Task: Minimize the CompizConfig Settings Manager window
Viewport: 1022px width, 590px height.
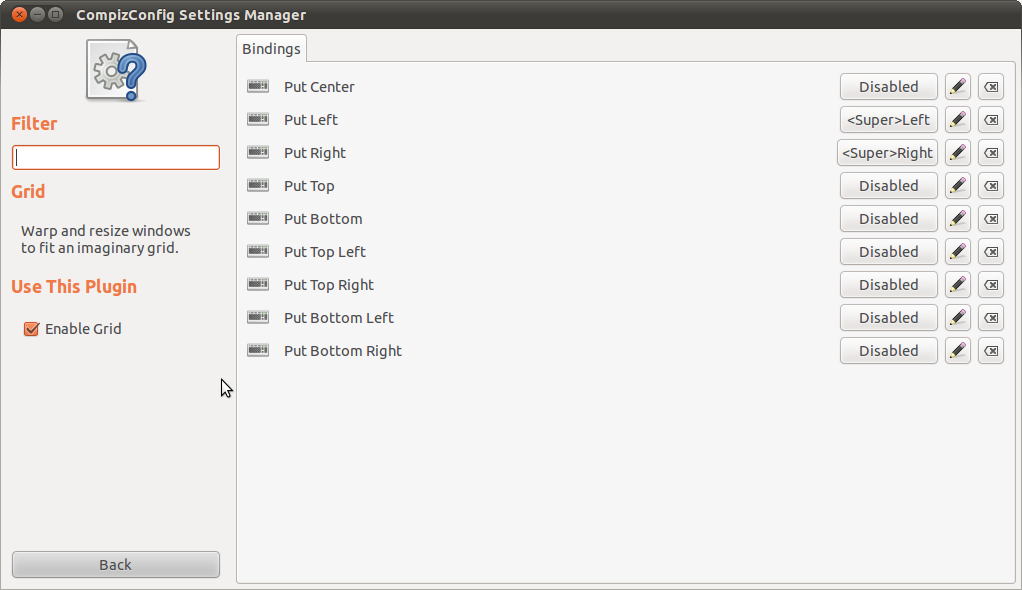Action: pos(38,14)
